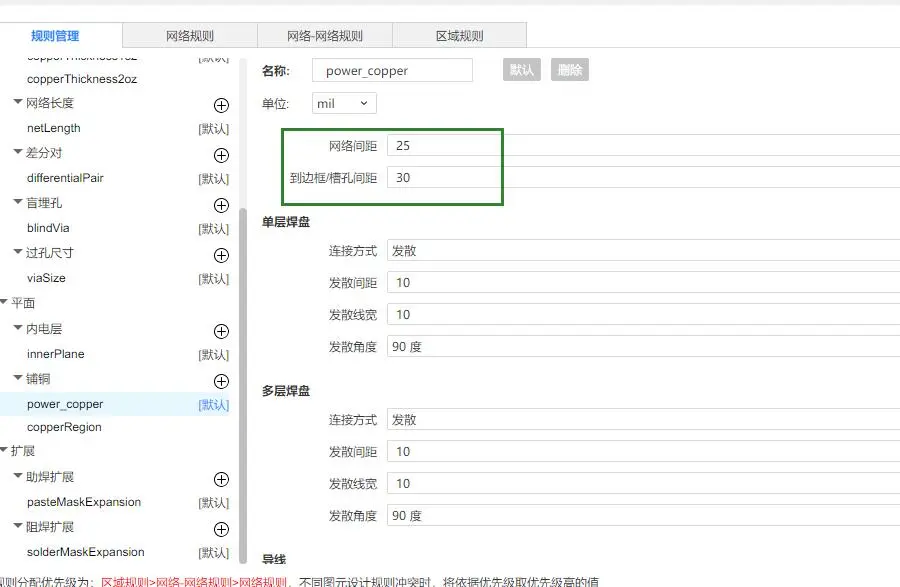Viewport: 900px width, 587px height.
Task: Add new 盲埋孔 rule with plus icon
Action: pos(221,205)
